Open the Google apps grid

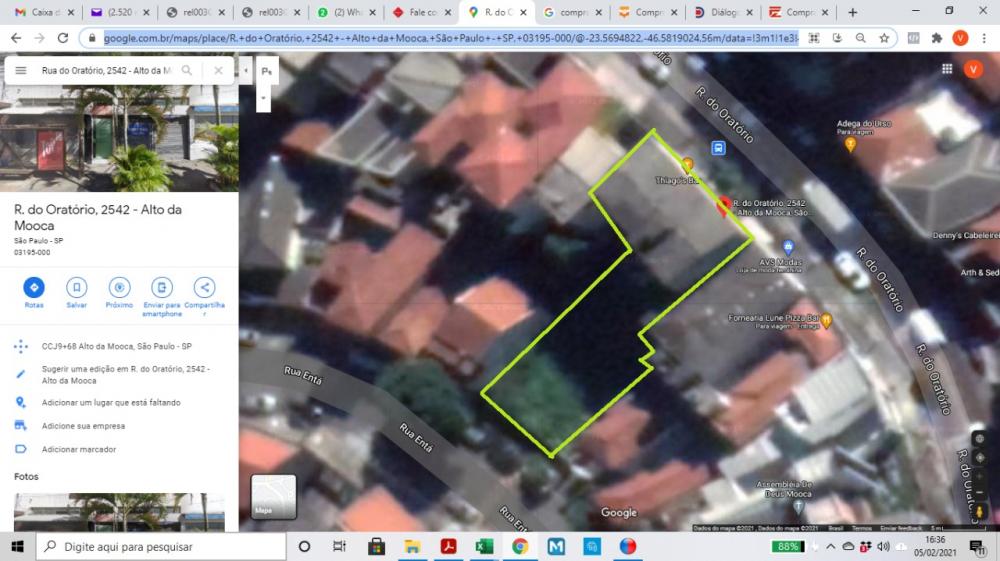coord(946,69)
